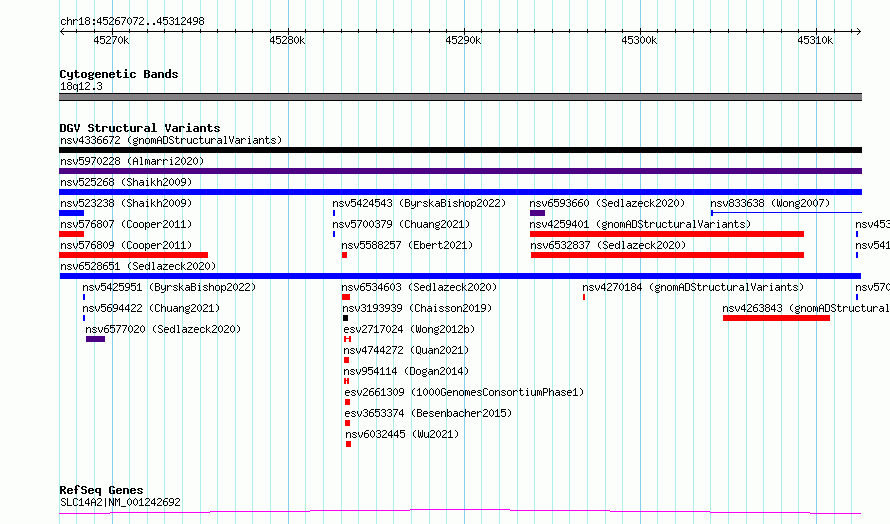Select the nsv954114 Dogan2014 marker
This screenshot has height=524, width=890.
(346, 381)
